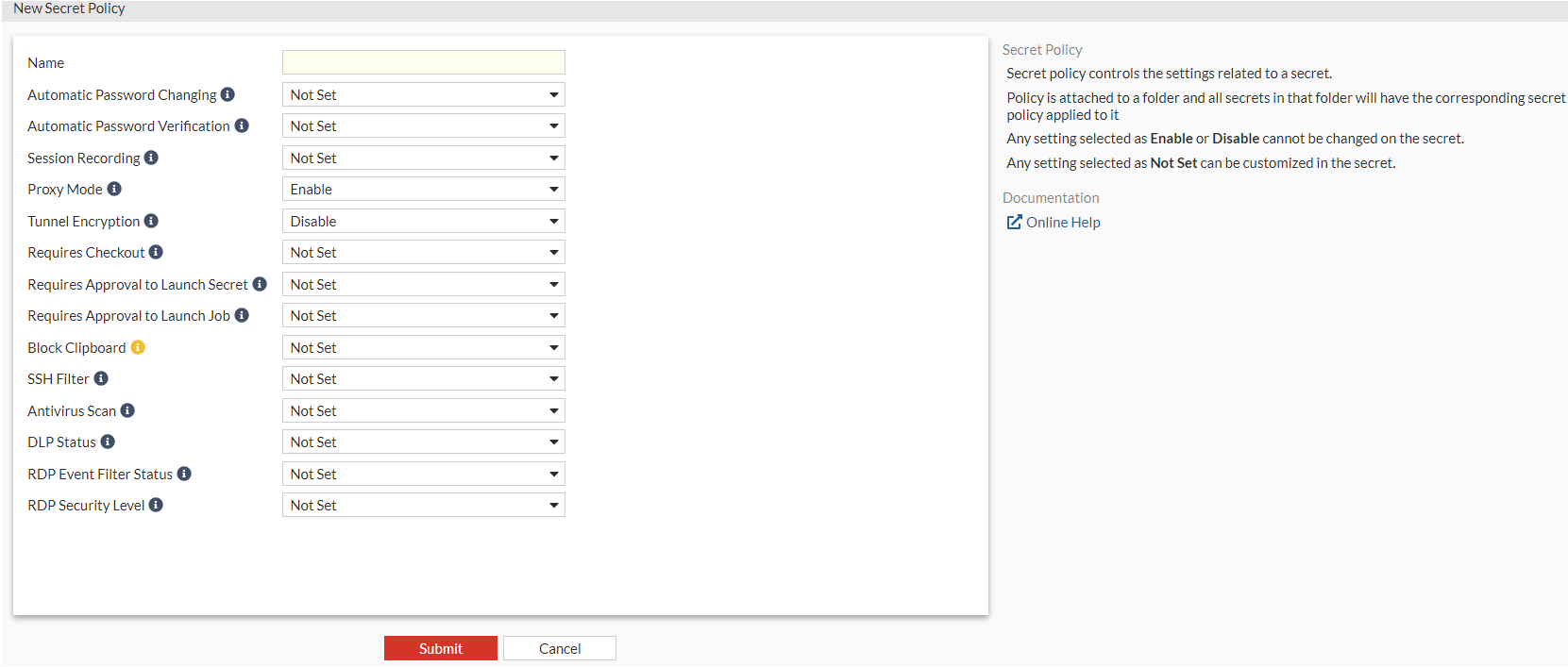
Task: Click info icon next to Session Recording
Action: 151,158
